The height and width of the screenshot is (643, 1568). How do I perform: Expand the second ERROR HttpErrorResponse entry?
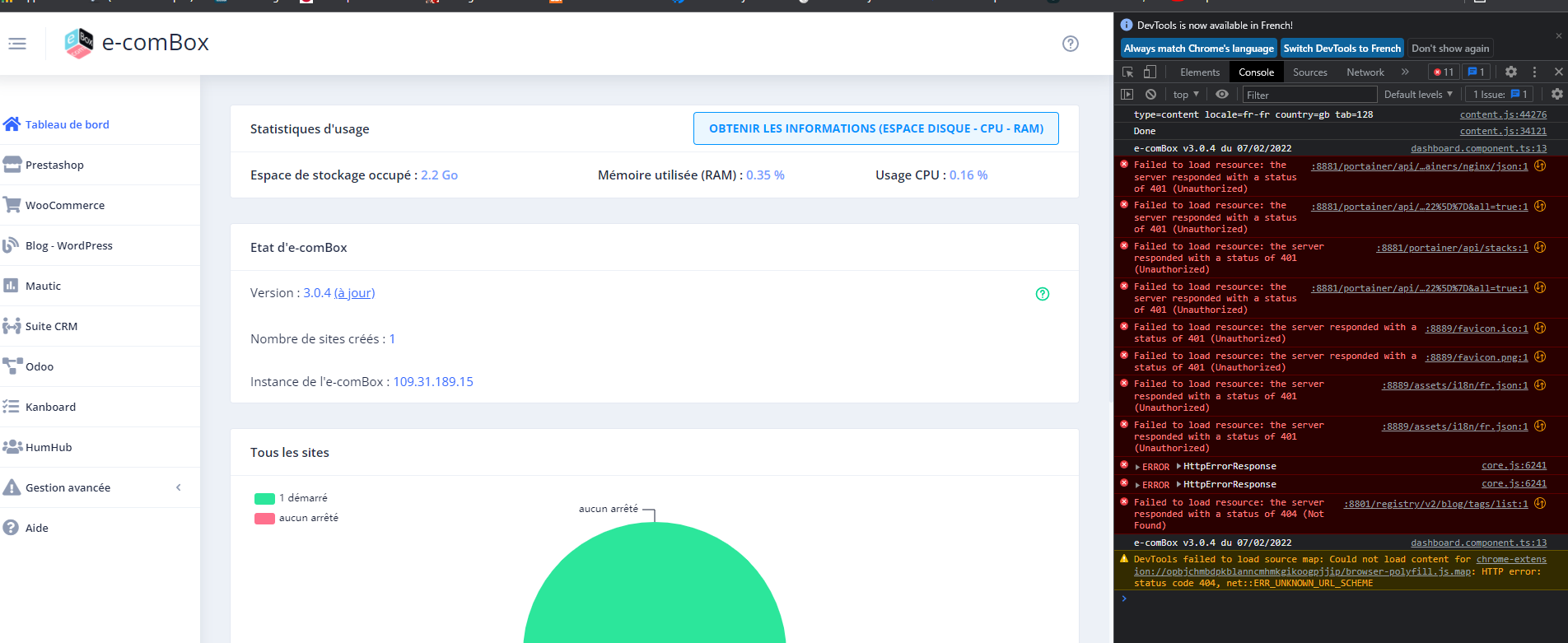point(1137,486)
